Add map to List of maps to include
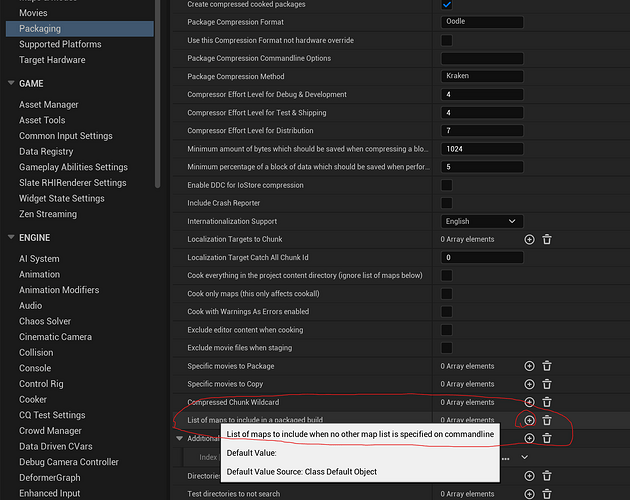 click(529, 420)
